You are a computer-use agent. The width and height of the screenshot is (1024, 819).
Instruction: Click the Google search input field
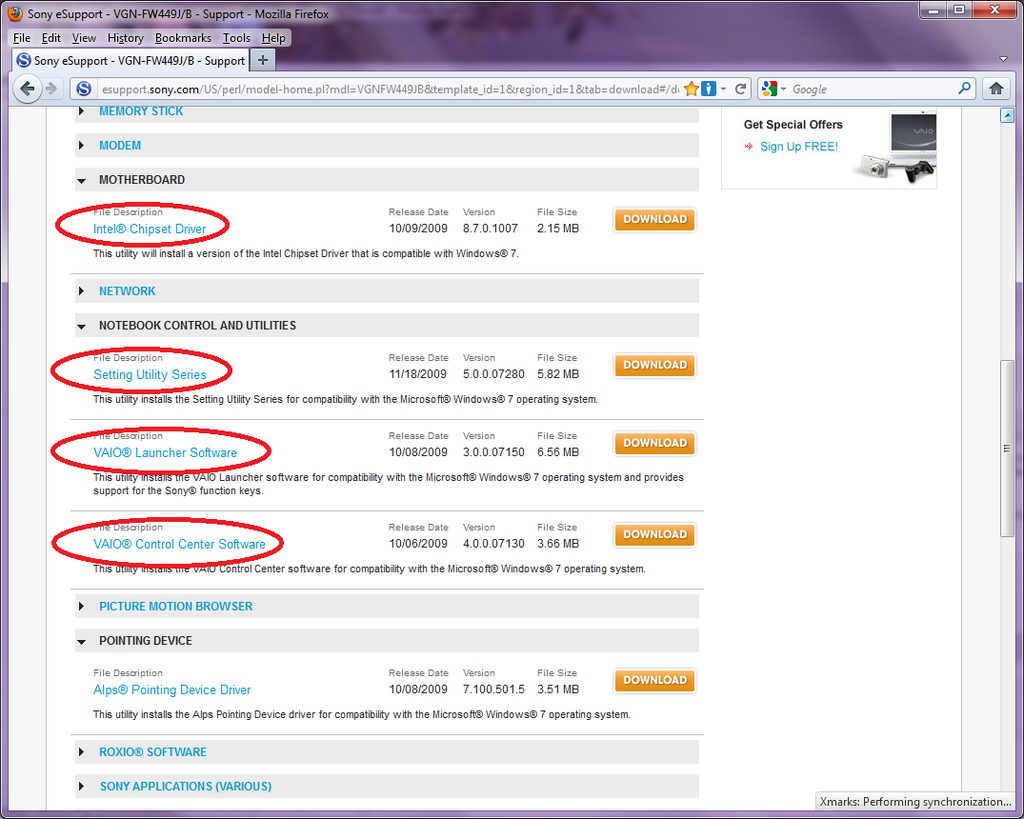pyautogui.click(x=872, y=89)
